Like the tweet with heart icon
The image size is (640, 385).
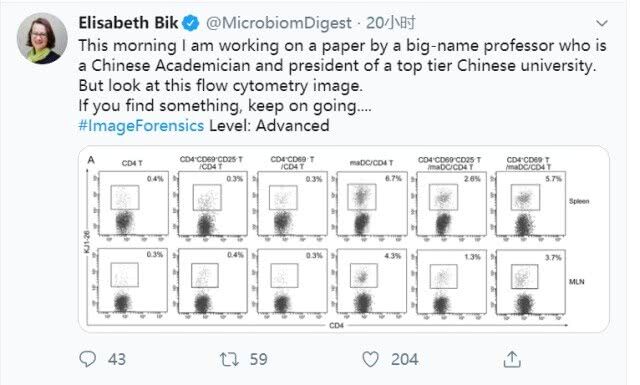[x=370, y=359]
